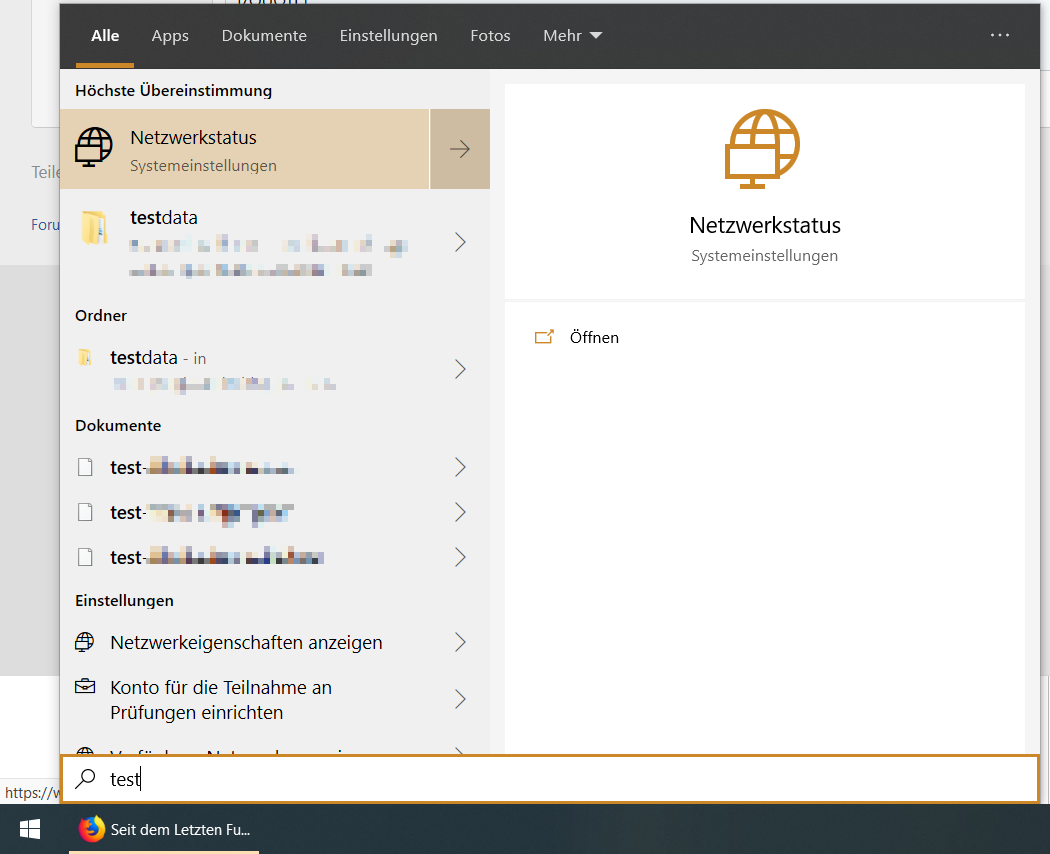Click into the search box containing test
Viewport: 1050px width, 854px height.
(x=550, y=779)
